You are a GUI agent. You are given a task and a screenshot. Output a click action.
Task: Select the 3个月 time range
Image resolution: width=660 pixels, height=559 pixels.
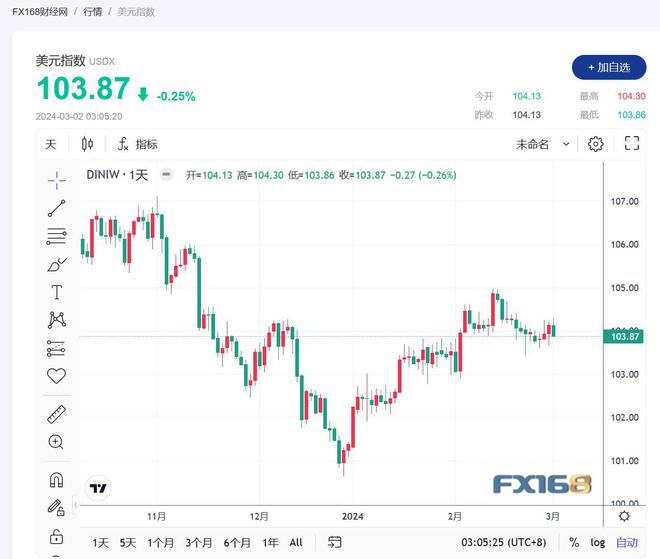199,542
